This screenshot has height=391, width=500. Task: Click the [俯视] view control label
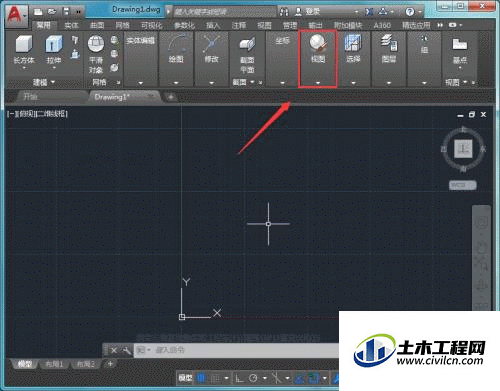coord(26,114)
